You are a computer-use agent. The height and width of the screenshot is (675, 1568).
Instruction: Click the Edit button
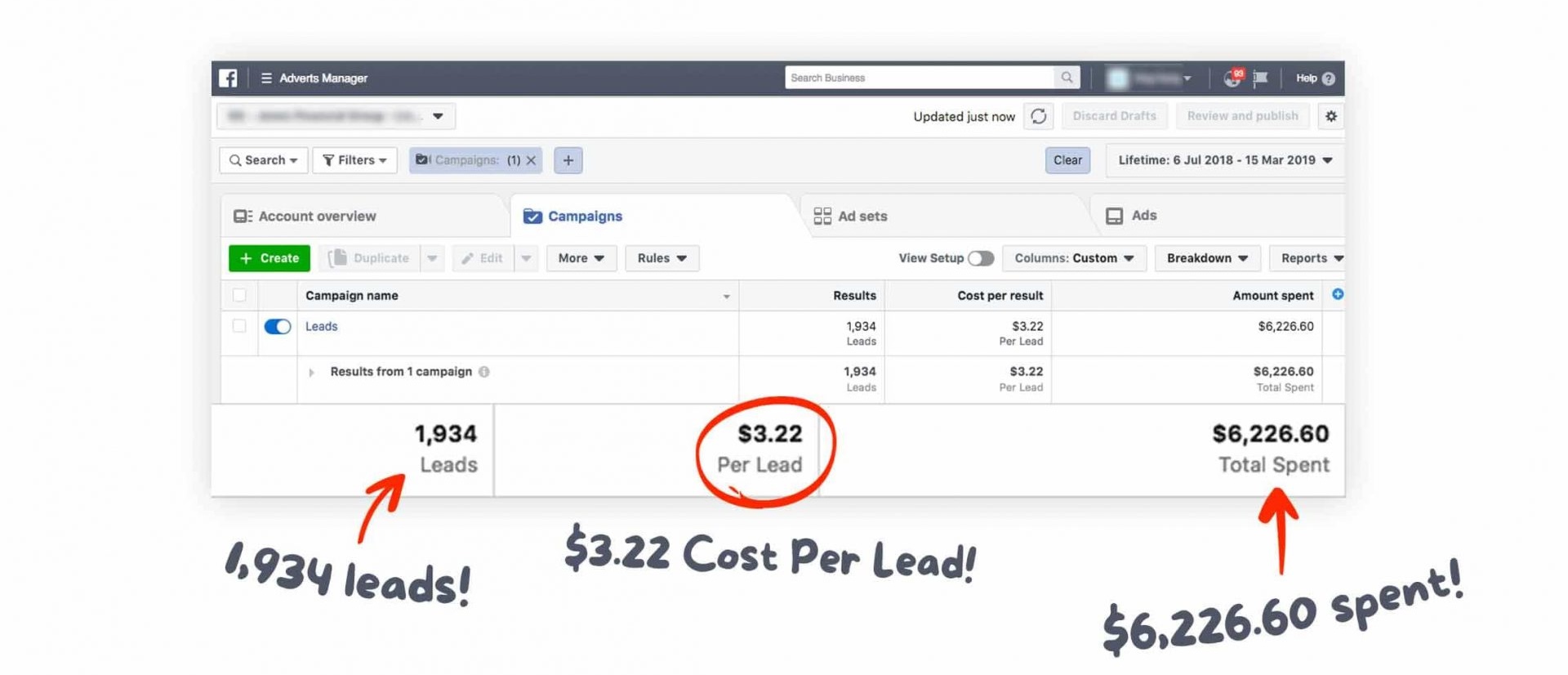[x=483, y=258]
